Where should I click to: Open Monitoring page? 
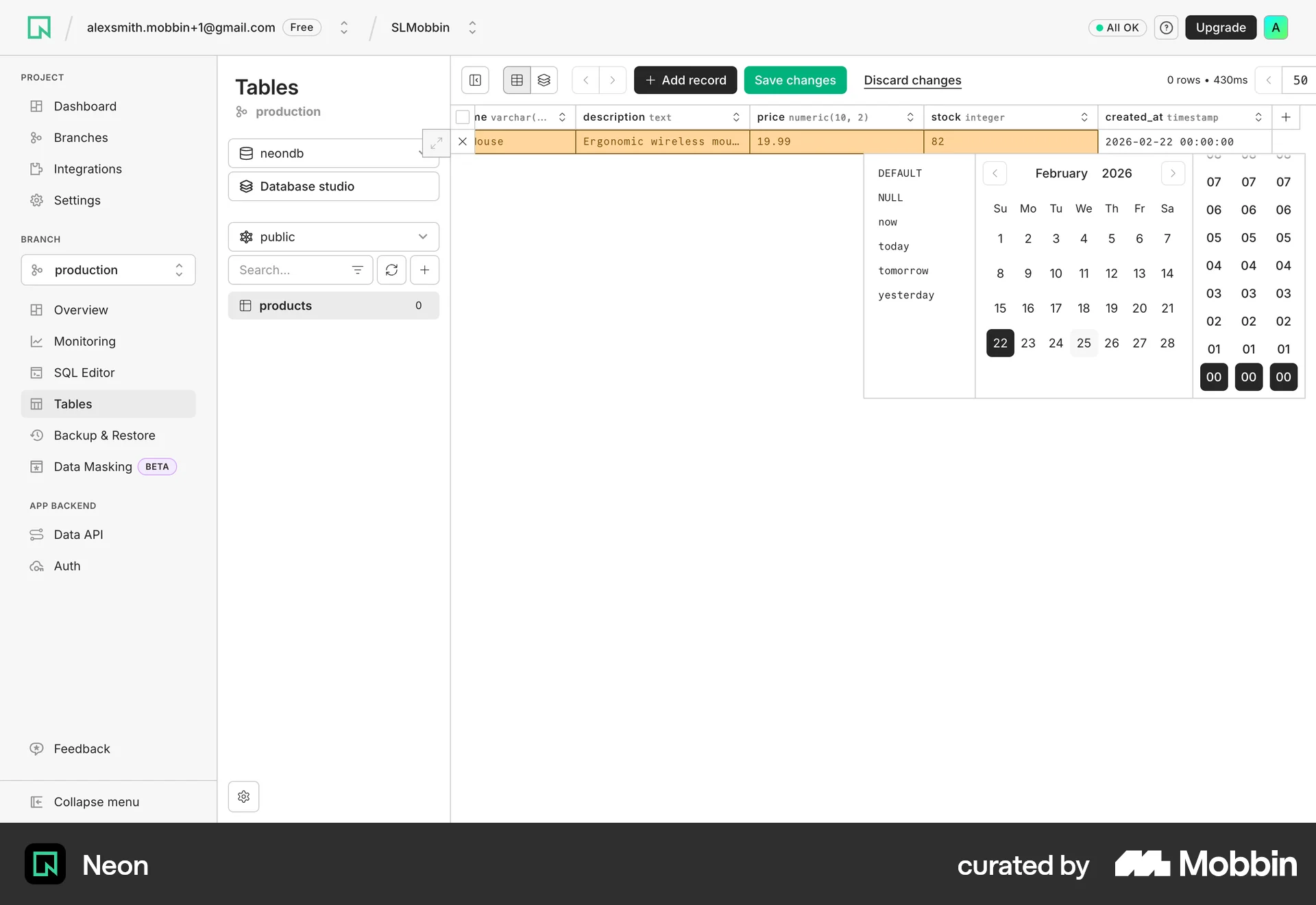tap(108, 341)
